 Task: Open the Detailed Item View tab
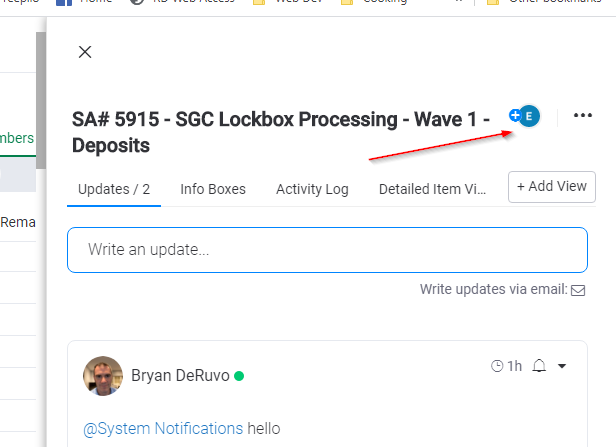point(432,189)
